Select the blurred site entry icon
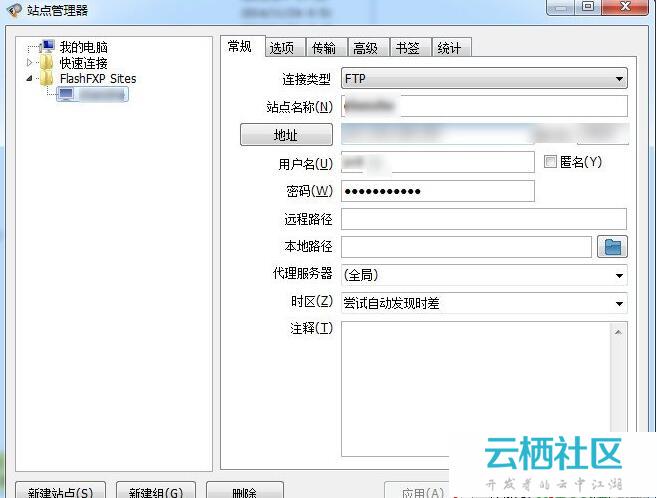This screenshot has width=657, height=498. point(66,94)
